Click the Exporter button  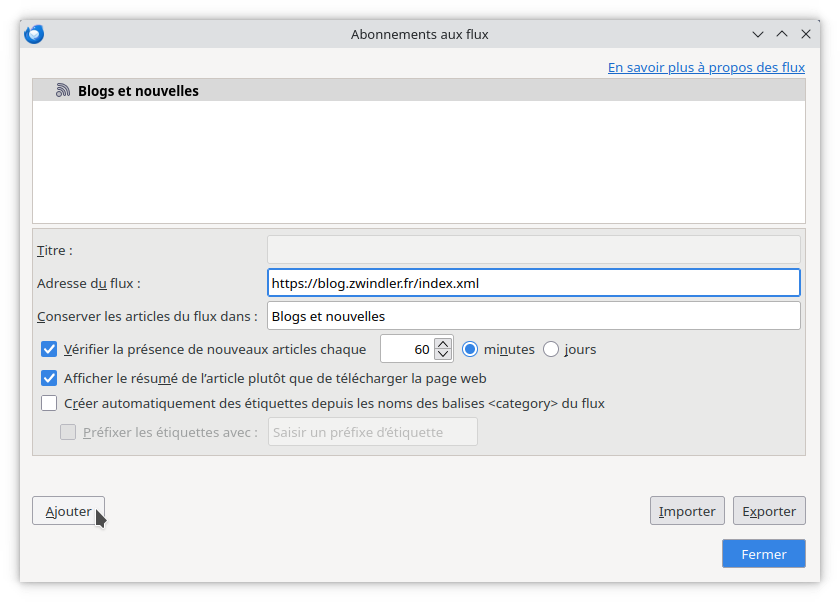click(769, 511)
